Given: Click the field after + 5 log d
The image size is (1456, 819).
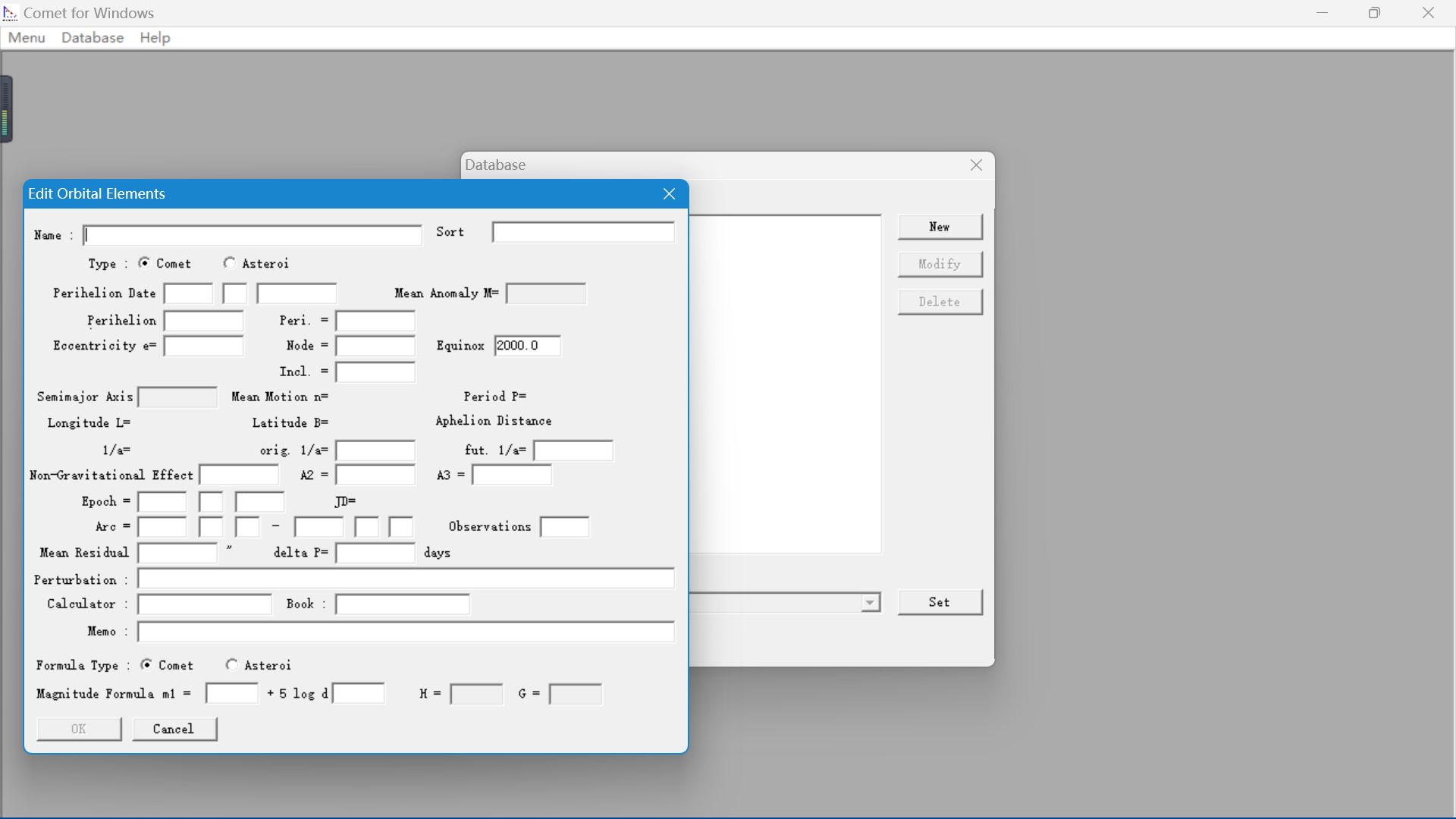Looking at the screenshot, I should [x=359, y=694].
